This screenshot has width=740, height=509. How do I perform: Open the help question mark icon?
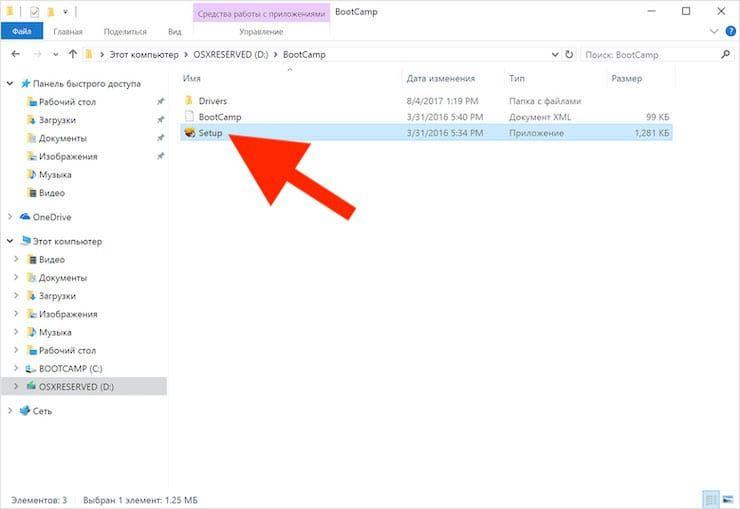click(x=730, y=32)
